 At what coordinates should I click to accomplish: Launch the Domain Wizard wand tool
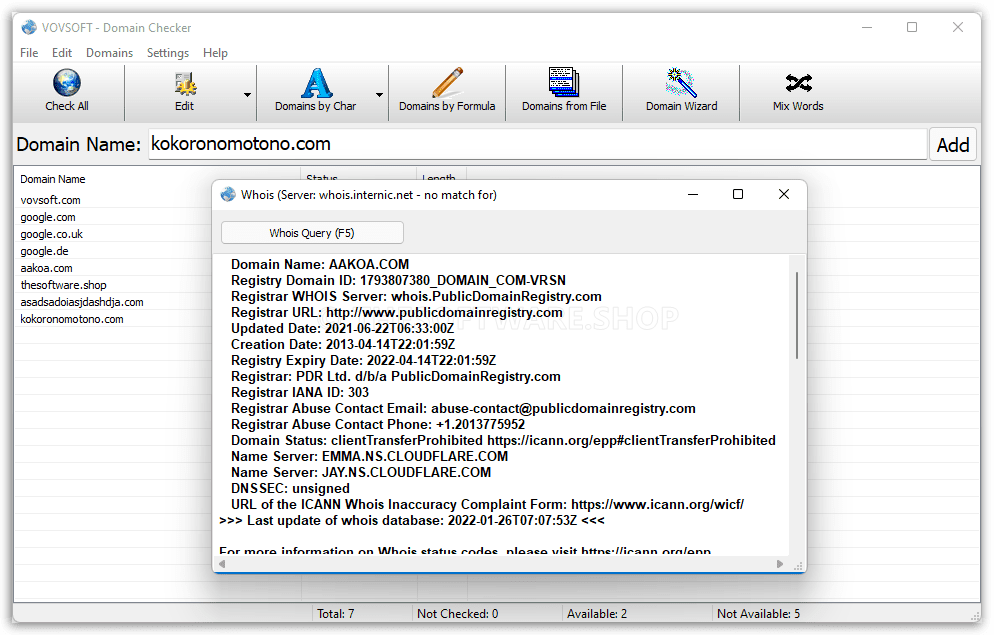(681, 91)
